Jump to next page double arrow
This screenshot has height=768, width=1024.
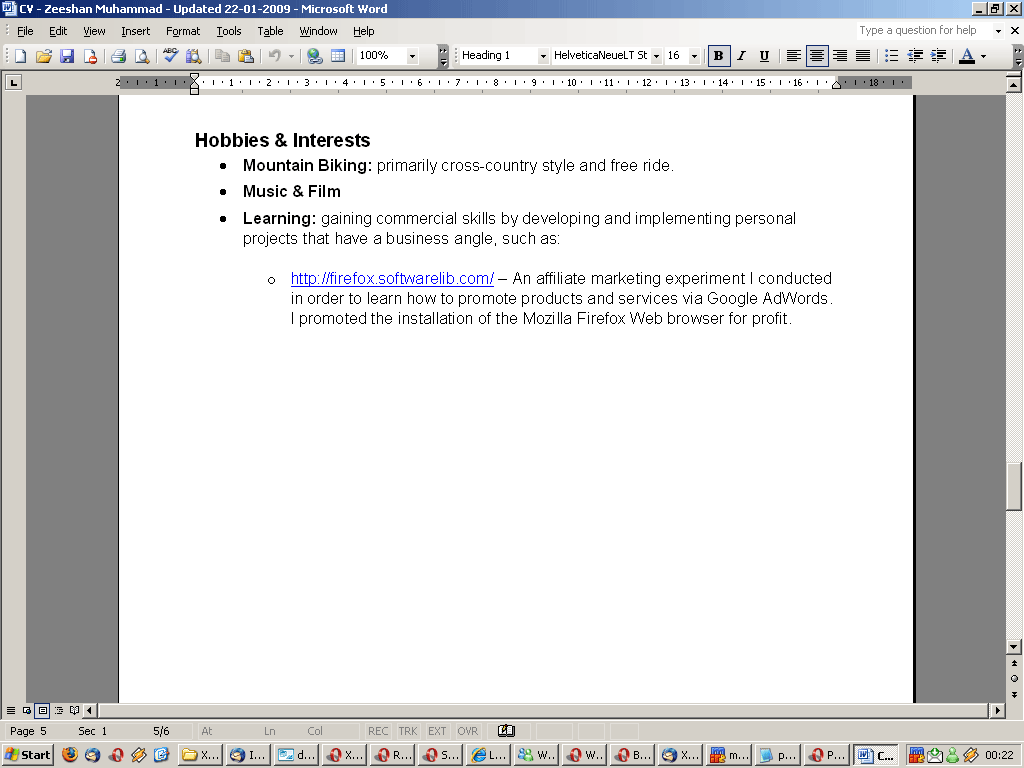(1014, 694)
